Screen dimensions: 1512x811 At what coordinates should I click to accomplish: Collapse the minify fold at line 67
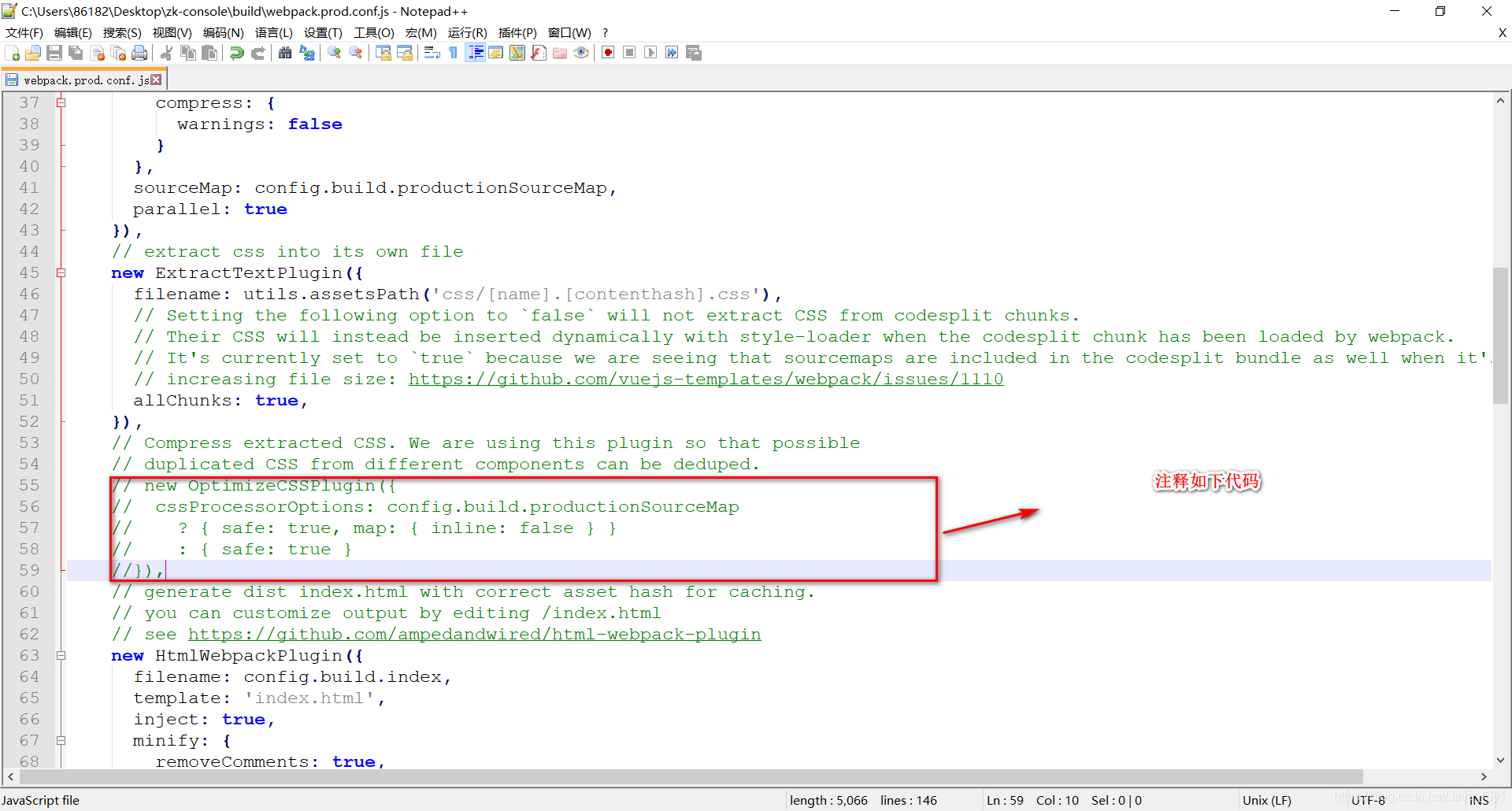pyautogui.click(x=61, y=740)
